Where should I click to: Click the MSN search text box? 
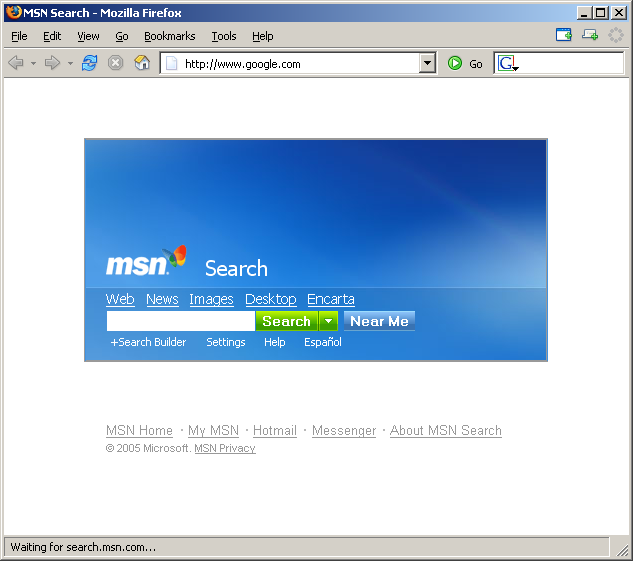coord(181,321)
